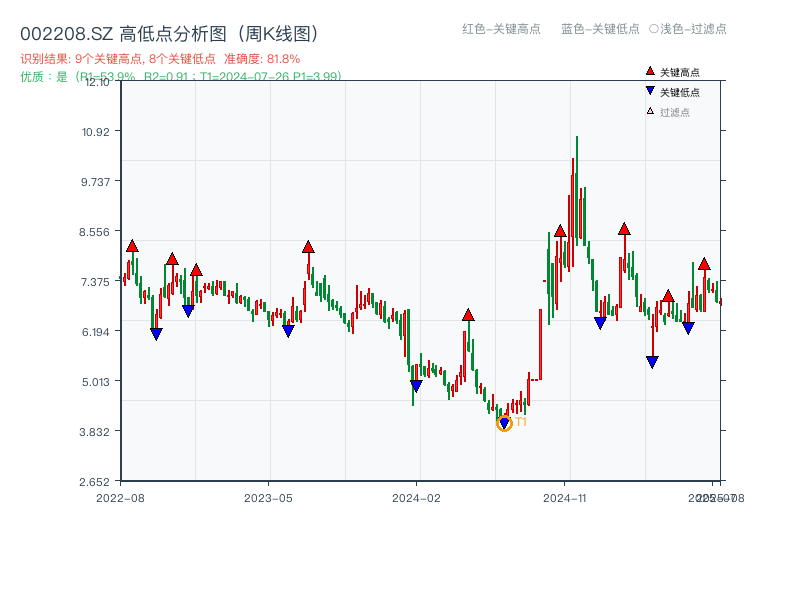Select the blue key-low triangle near 2024-02
The width and height of the screenshot is (800, 600).
click(417, 384)
